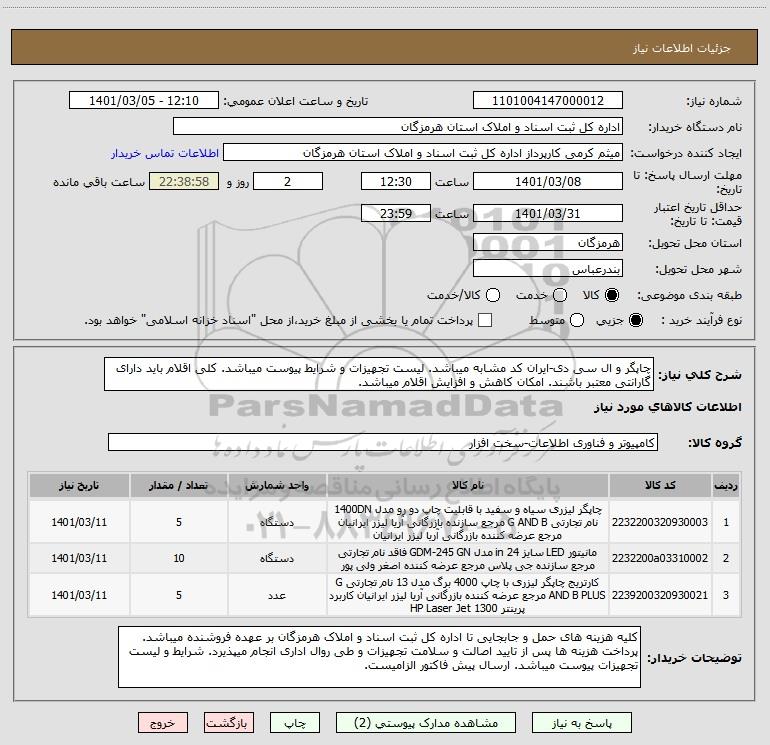
Task: Click the تاریخ نیاز column header
Action: click(79, 485)
